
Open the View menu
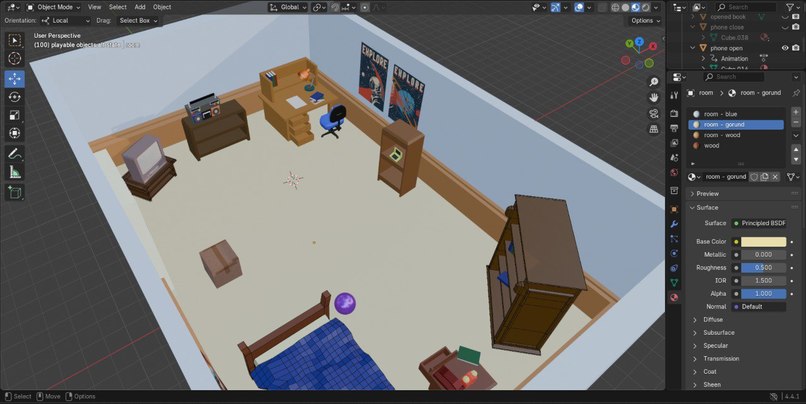coord(95,7)
